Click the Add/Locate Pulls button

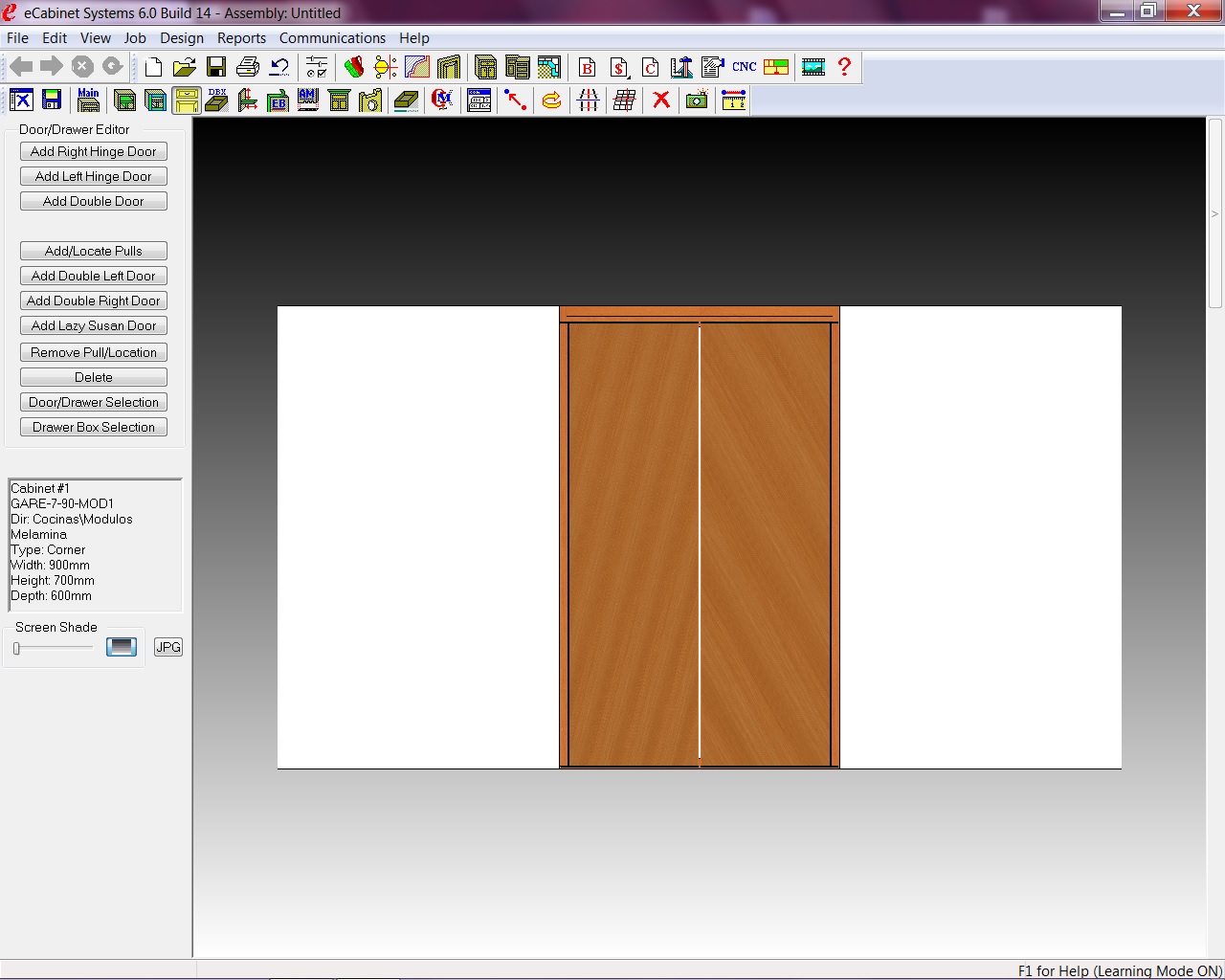(x=94, y=251)
